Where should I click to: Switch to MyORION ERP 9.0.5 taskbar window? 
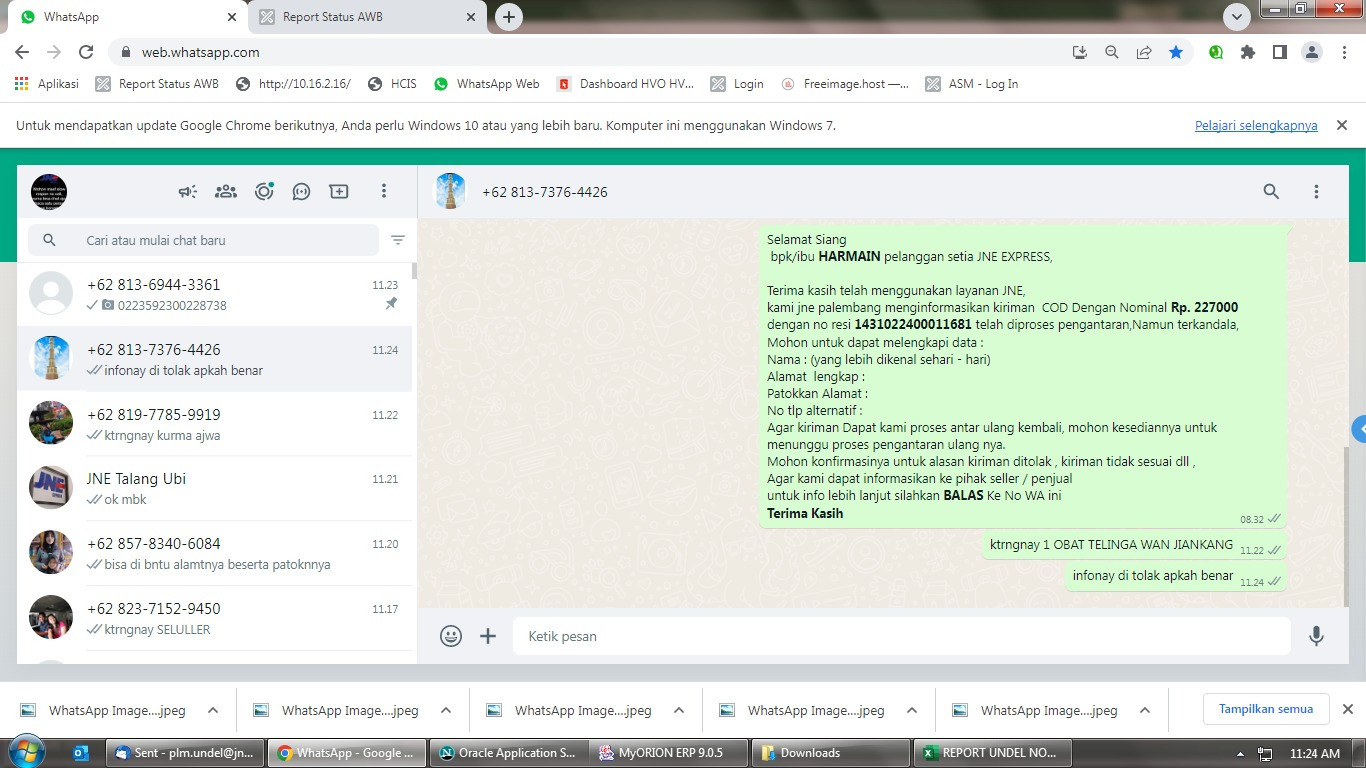click(669, 753)
